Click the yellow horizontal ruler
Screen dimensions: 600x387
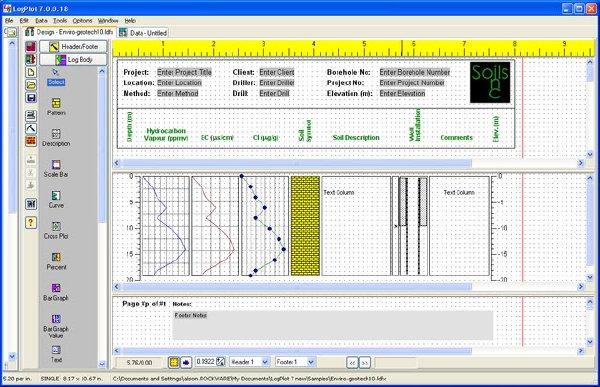click(354, 48)
